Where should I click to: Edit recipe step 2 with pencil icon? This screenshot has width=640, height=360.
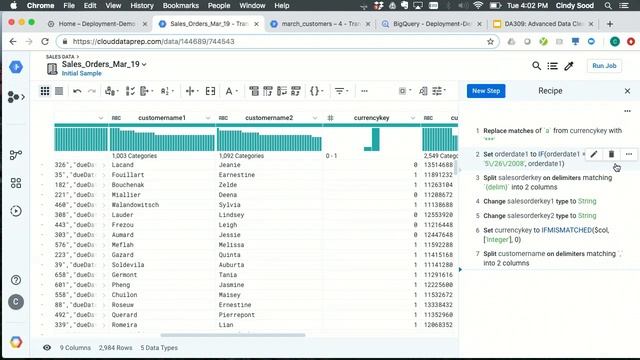[593, 154]
